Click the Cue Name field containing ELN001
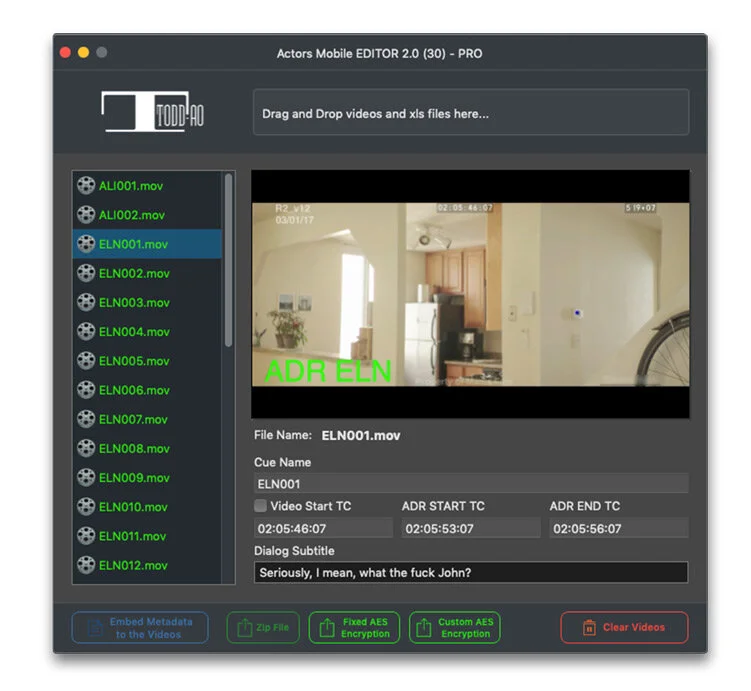The height and width of the screenshot is (691, 751). click(471, 484)
